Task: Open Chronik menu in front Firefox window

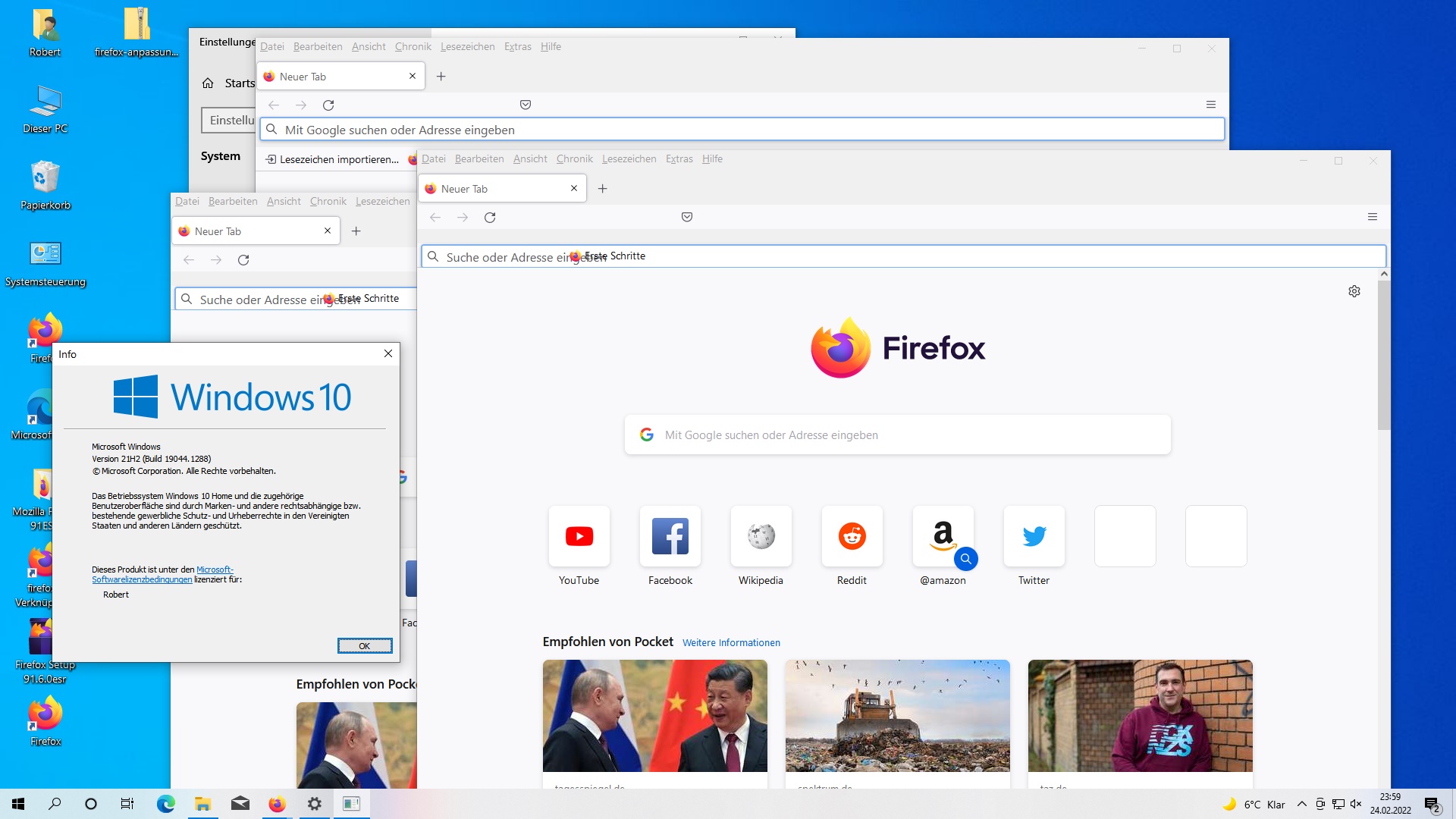Action: (574, 159)
